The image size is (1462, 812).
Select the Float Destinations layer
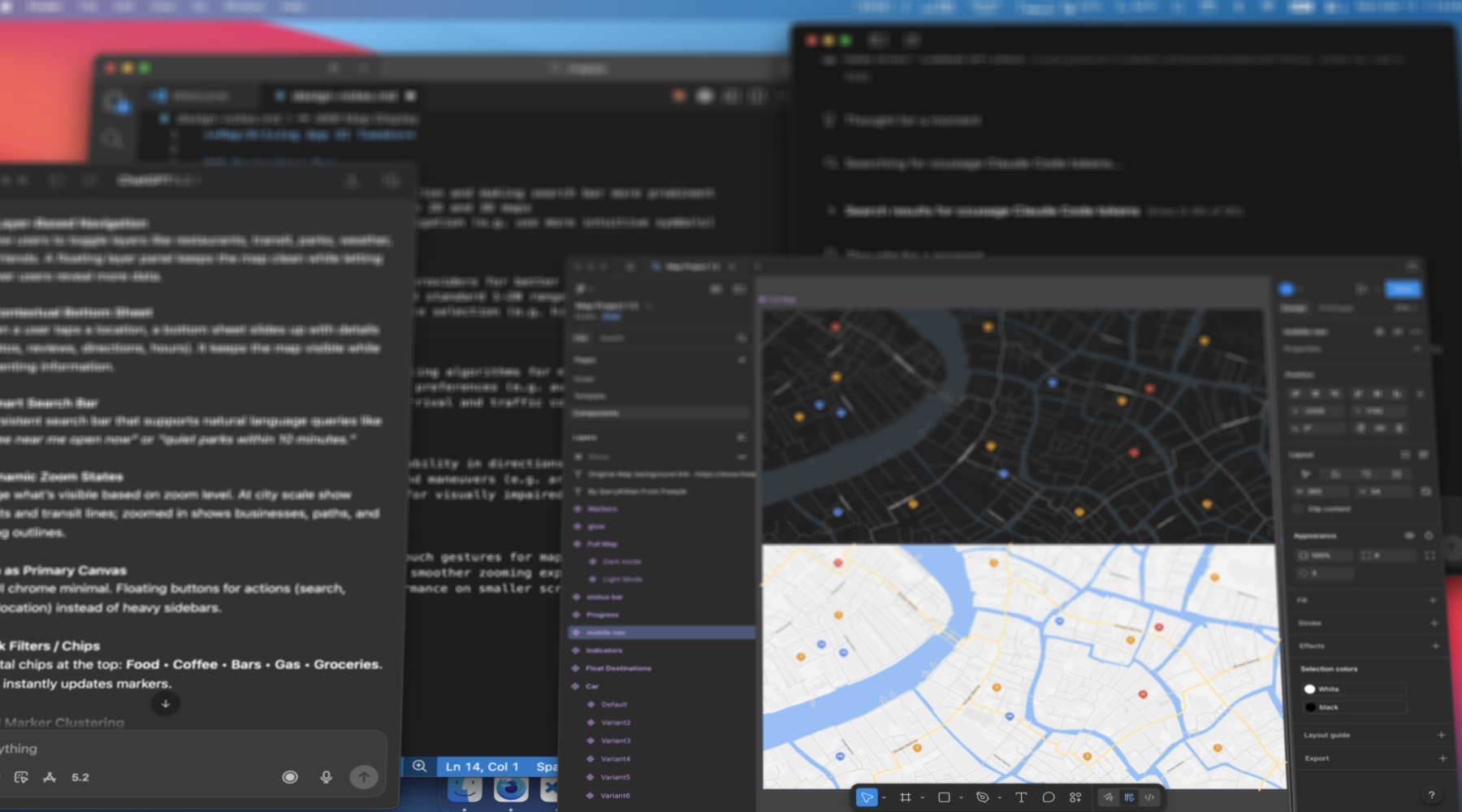[662, 668]
